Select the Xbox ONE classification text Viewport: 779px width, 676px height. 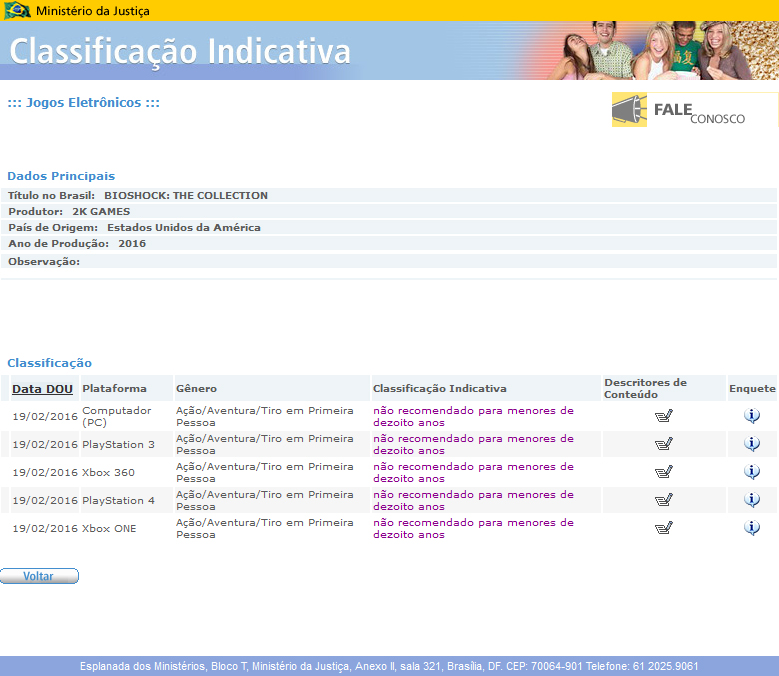coord(473,528)
